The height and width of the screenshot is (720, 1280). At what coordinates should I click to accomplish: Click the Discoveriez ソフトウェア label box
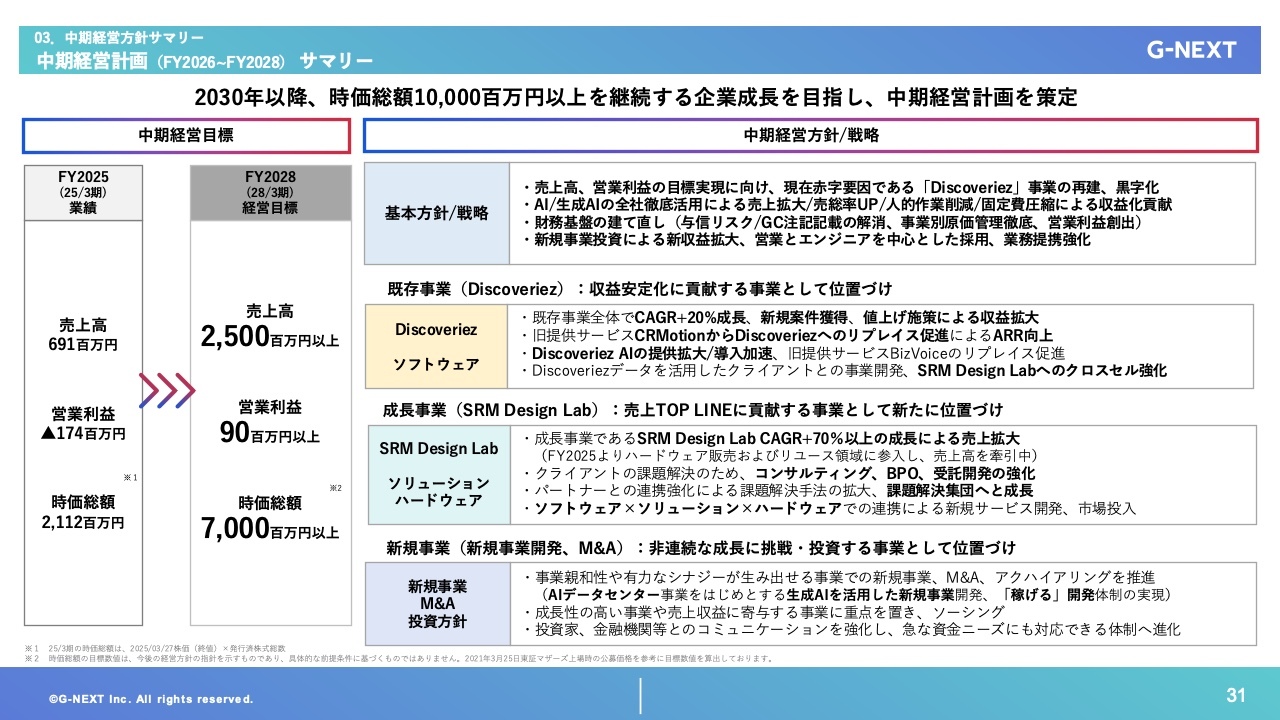coord(437,346)
